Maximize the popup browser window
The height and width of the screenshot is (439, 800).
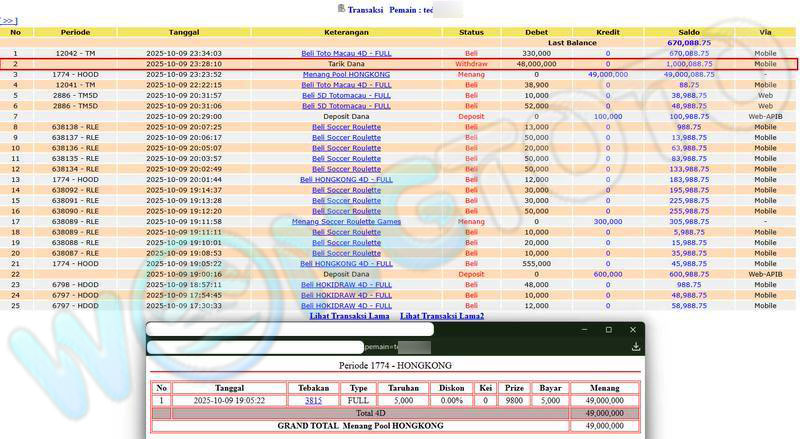608,329
